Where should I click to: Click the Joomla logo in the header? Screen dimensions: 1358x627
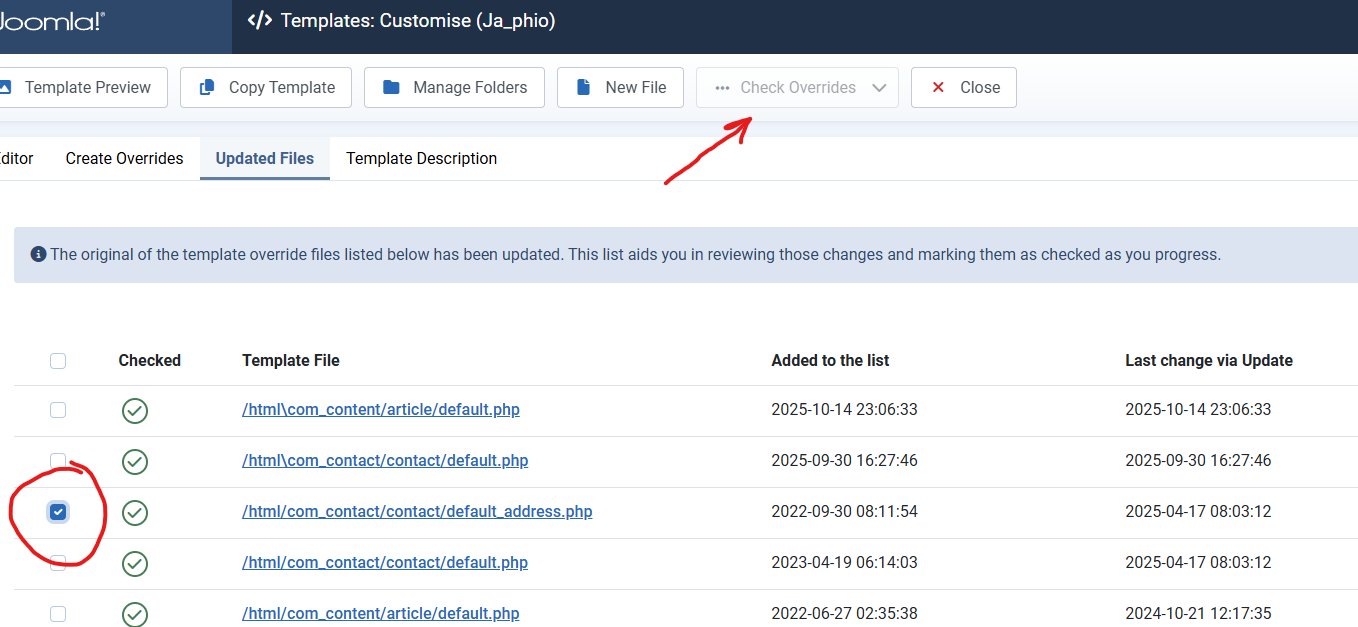click(50, 21)
